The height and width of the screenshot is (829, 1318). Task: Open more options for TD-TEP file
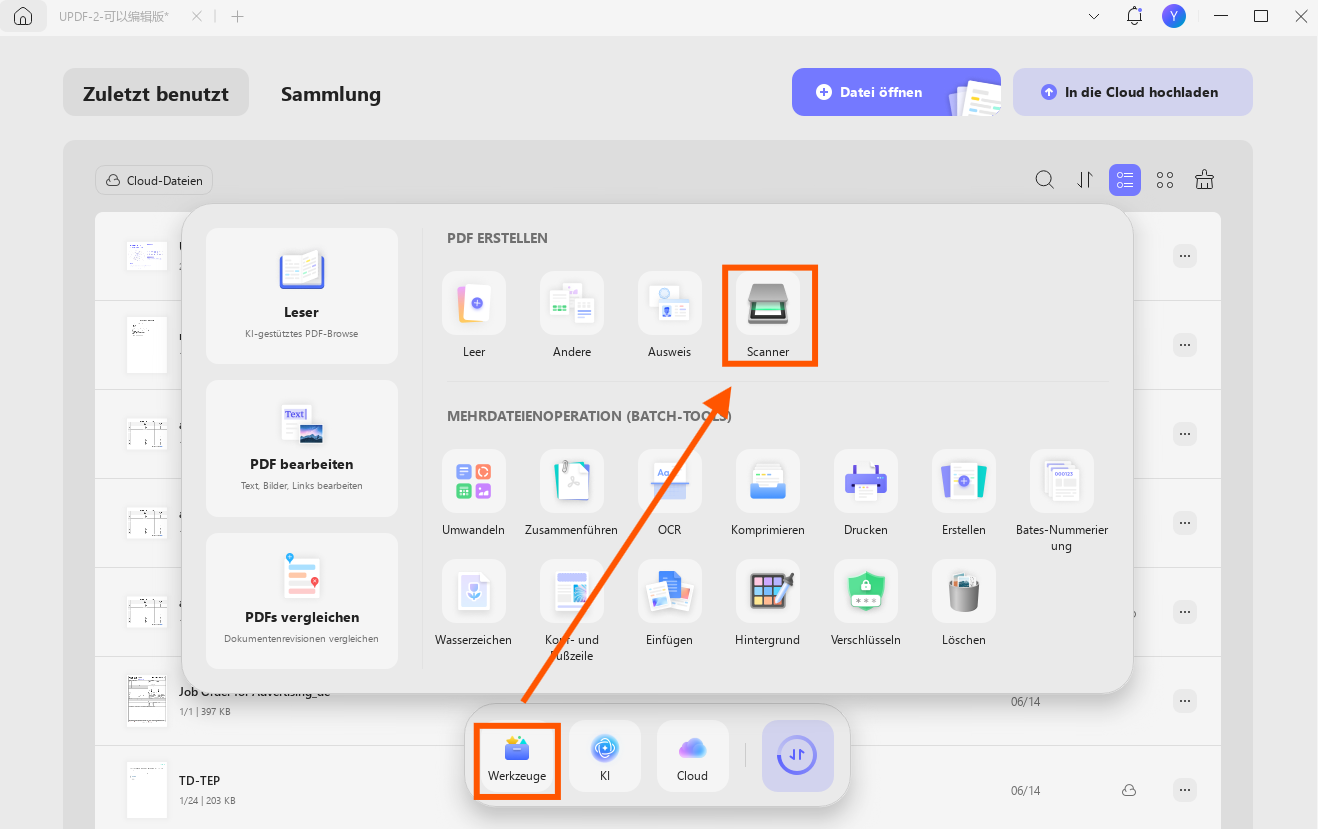(1185, 789)
